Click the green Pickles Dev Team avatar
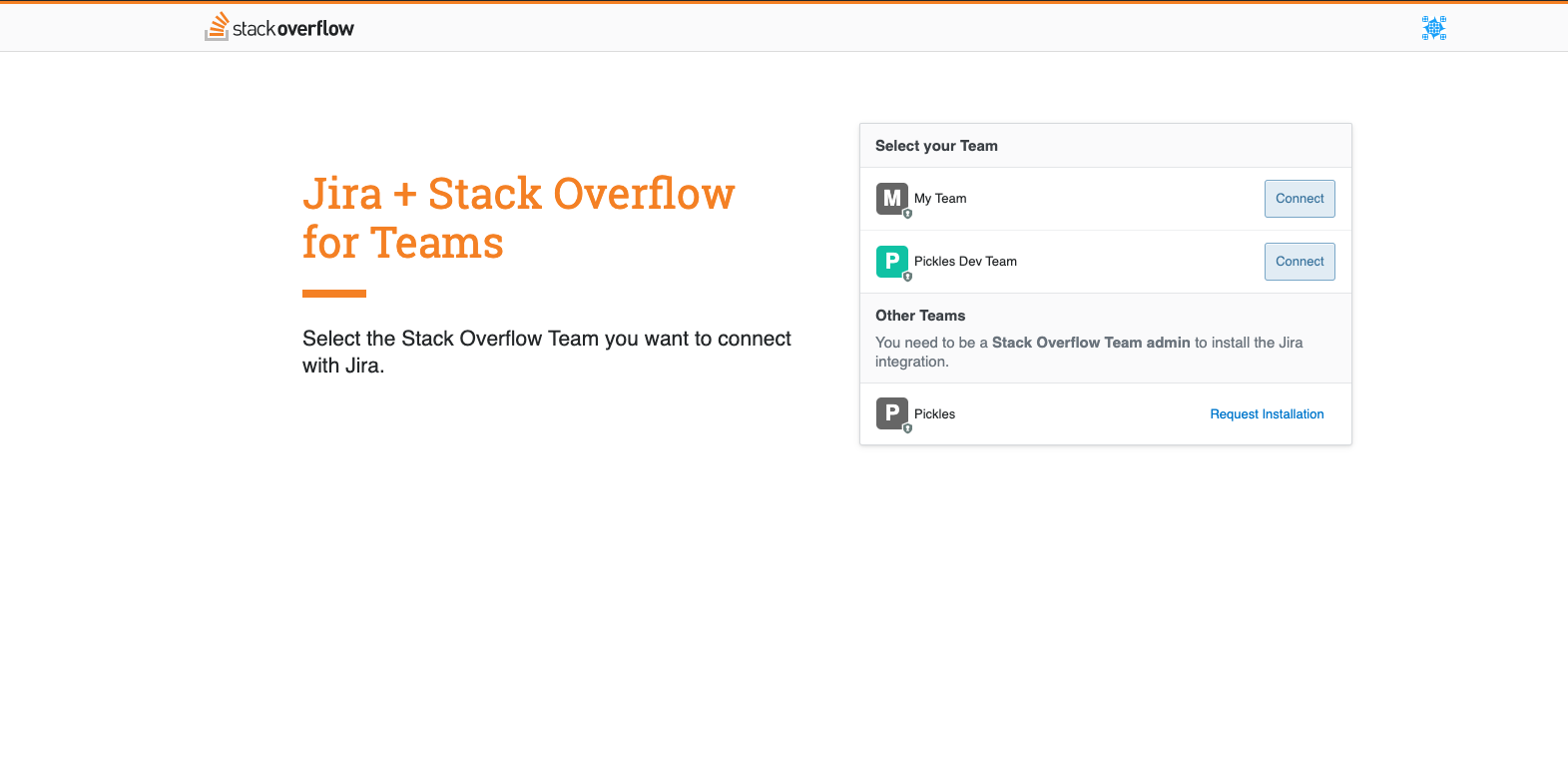Image resolution: width=1568 pixels, height=763 pixels. tap(892, 262)
